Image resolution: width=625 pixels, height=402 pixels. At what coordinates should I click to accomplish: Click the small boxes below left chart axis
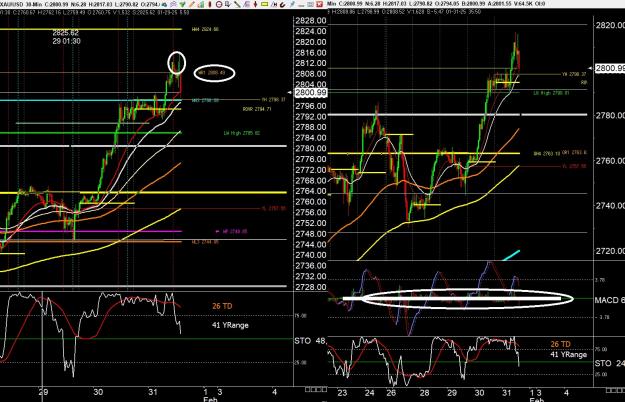click(x=316, y=389)
